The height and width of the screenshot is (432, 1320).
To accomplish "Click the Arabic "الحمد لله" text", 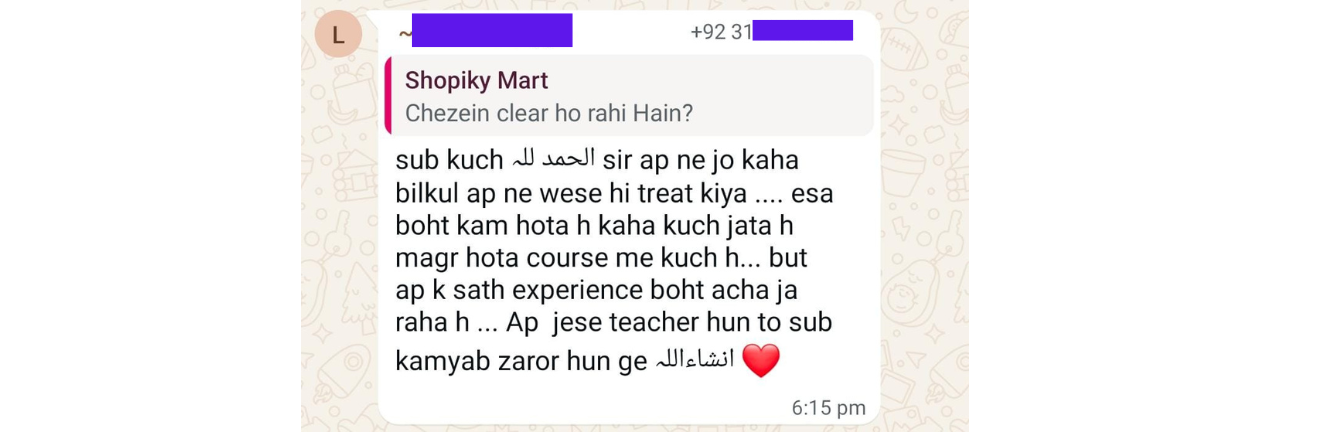I will (x=553, y=159).
